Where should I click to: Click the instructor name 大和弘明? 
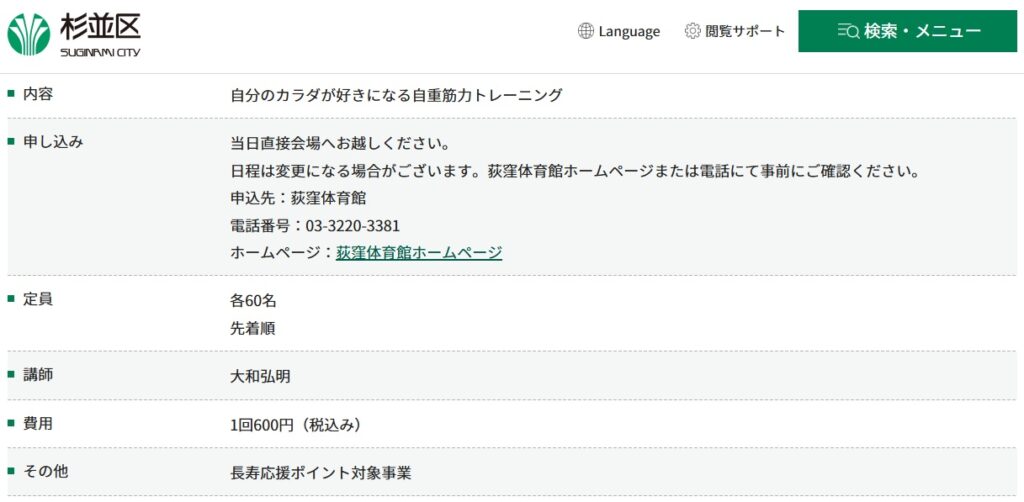click(260, 377)
